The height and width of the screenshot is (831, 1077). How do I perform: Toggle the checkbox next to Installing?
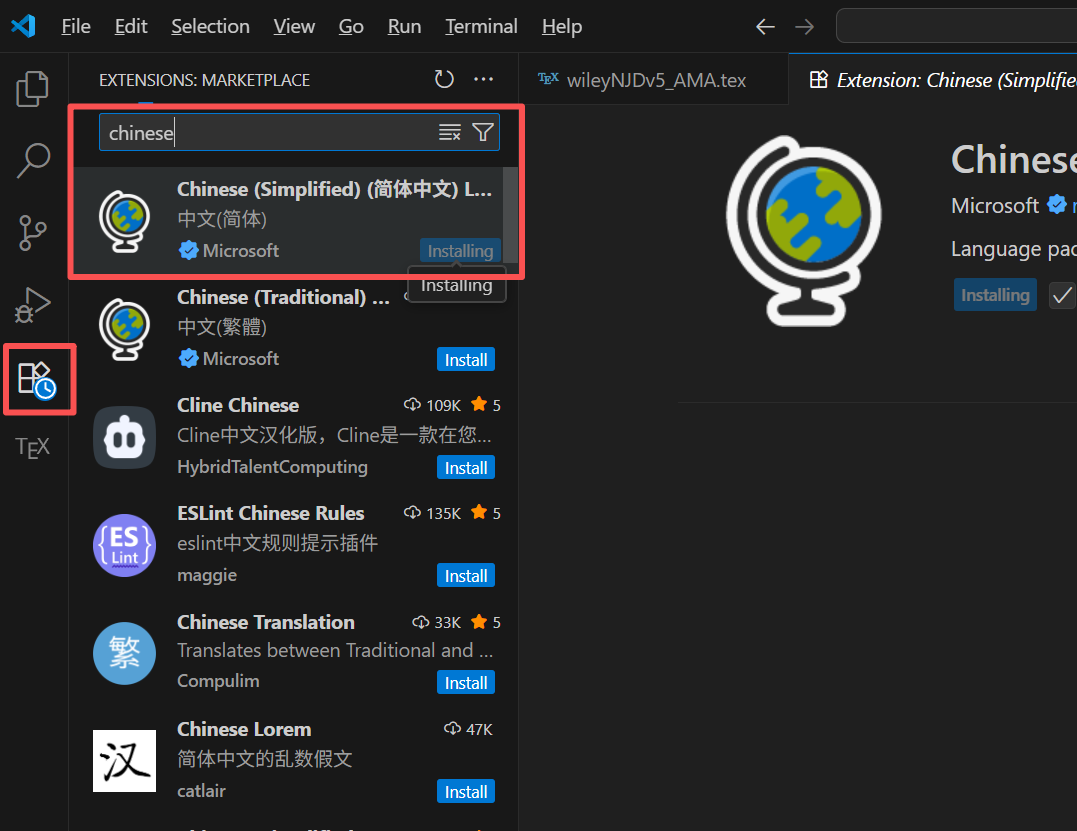pyautogui.click(x=1062, y=295)
